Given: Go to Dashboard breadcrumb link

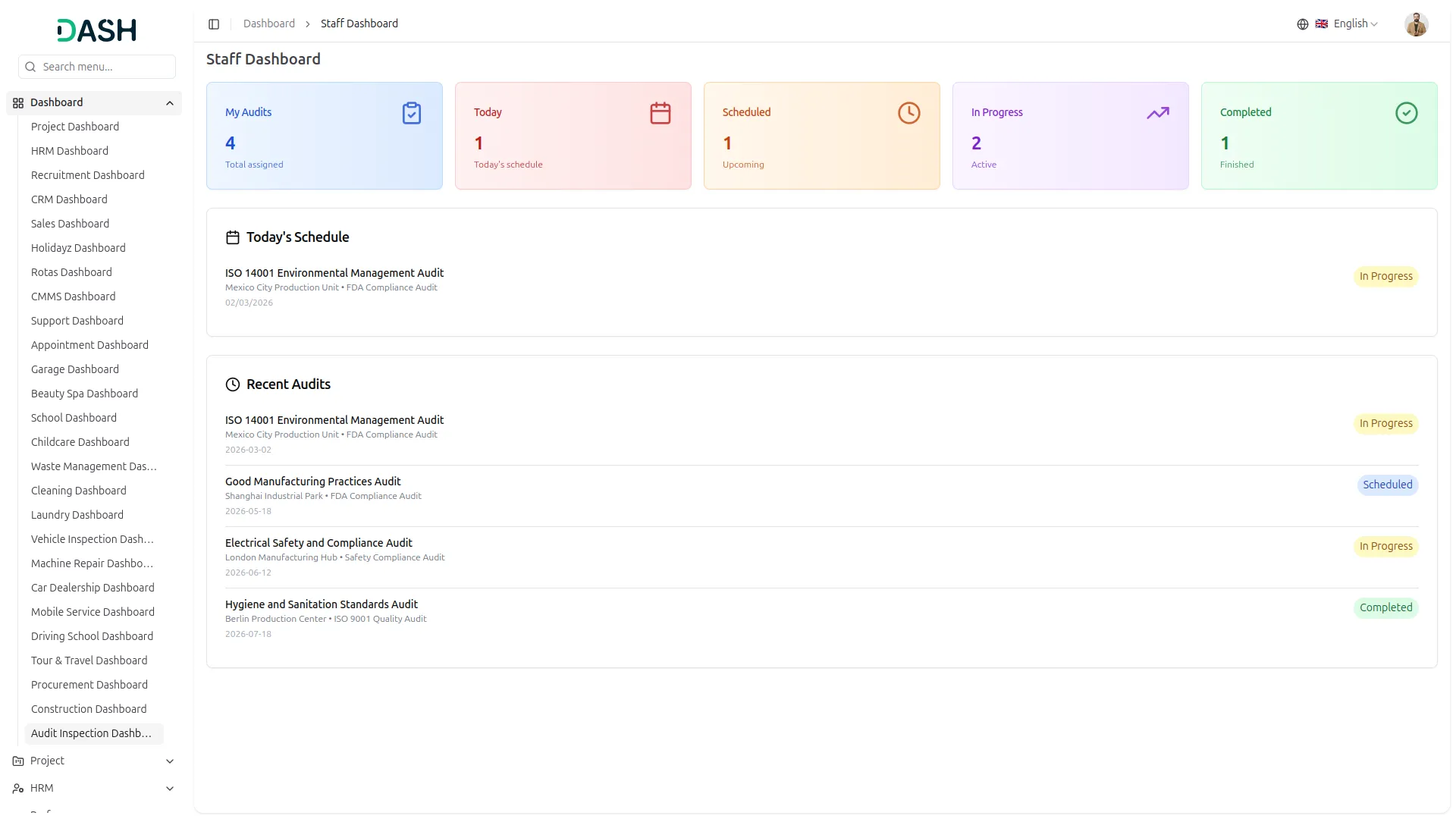Looking at the screenshot, I should pyautogui.click(x=268, y=24).
